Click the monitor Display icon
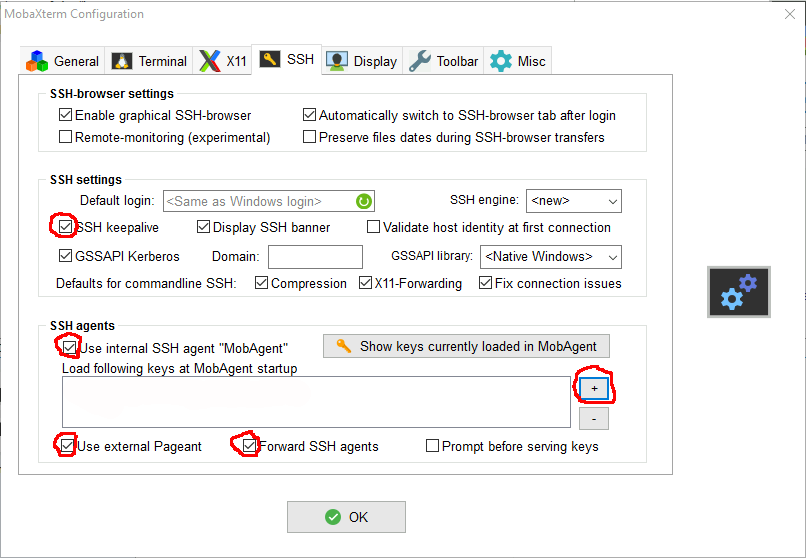 point(337,61)
